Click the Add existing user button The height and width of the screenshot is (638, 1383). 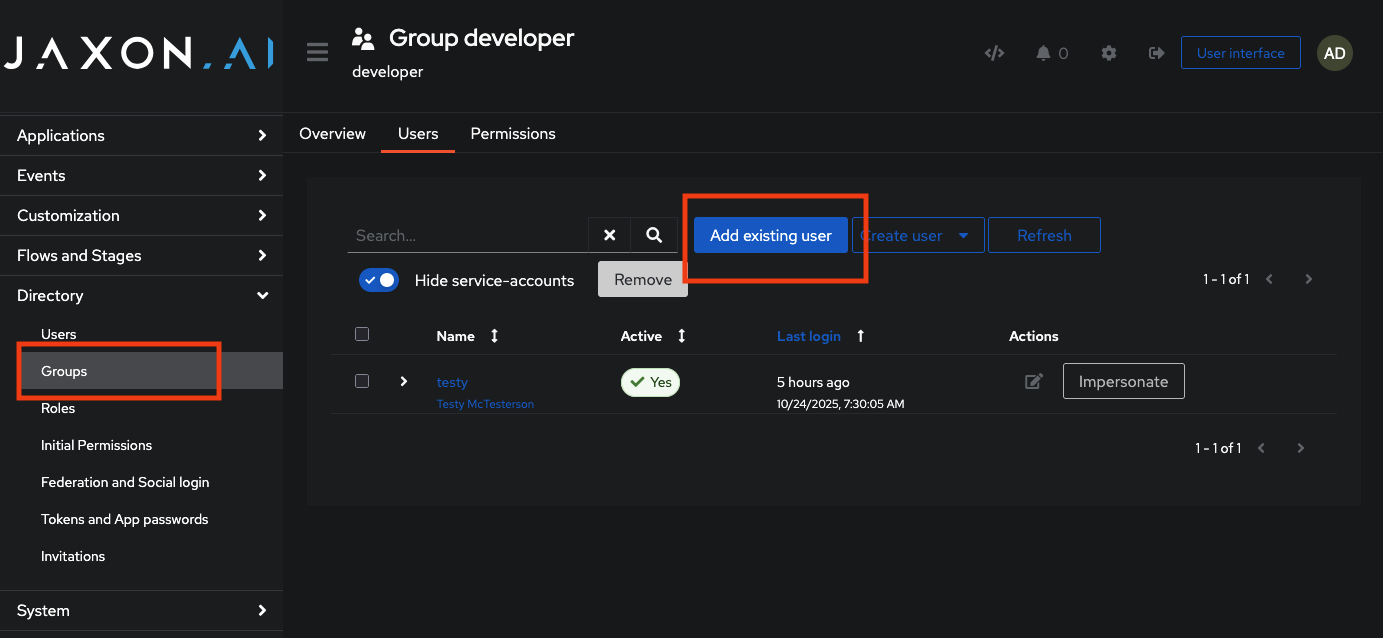pyautogui.click(x=770, y=235)
